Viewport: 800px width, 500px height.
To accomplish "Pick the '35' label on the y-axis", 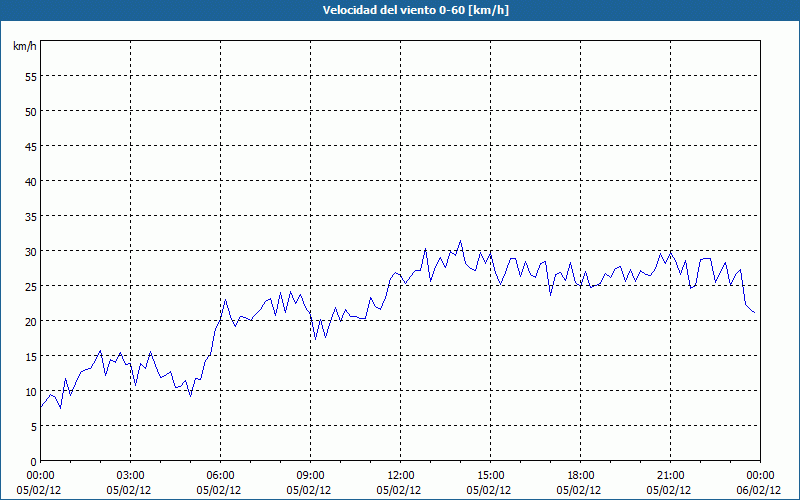I will tap(31, 217).
